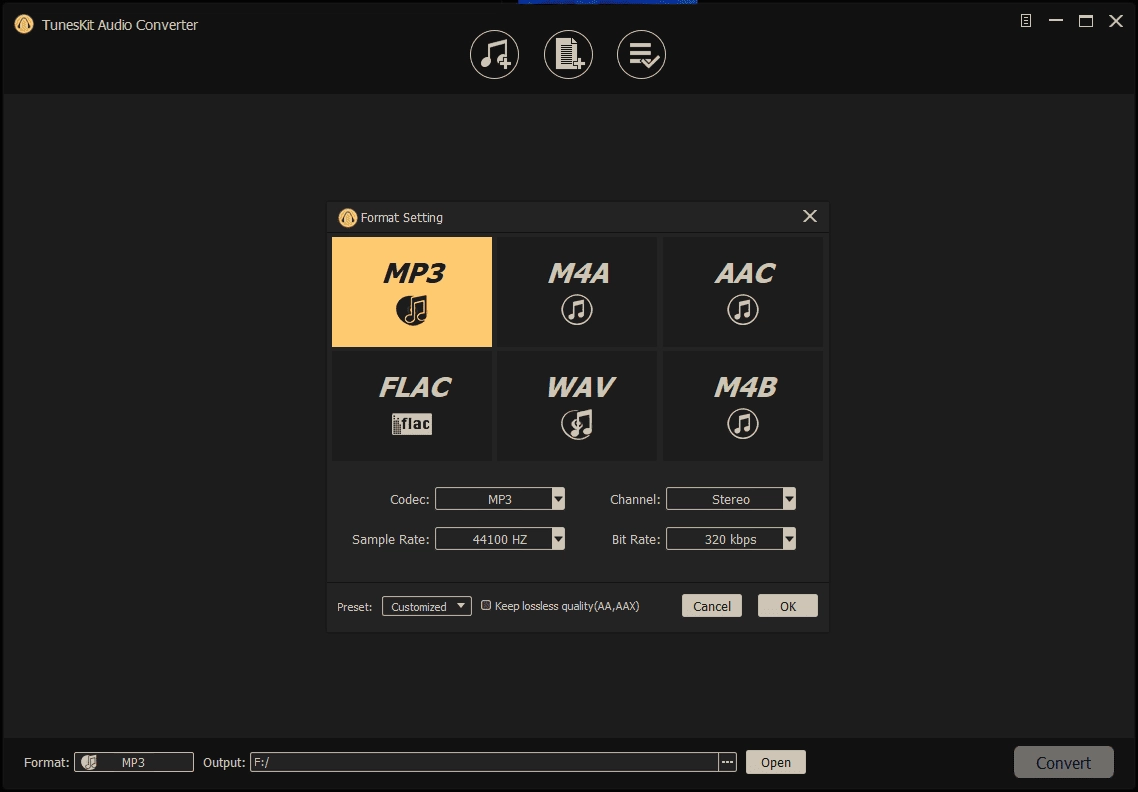Select the M4B format tile
This screenshot has height=792, width=1138.
click(x=742, y=406)
